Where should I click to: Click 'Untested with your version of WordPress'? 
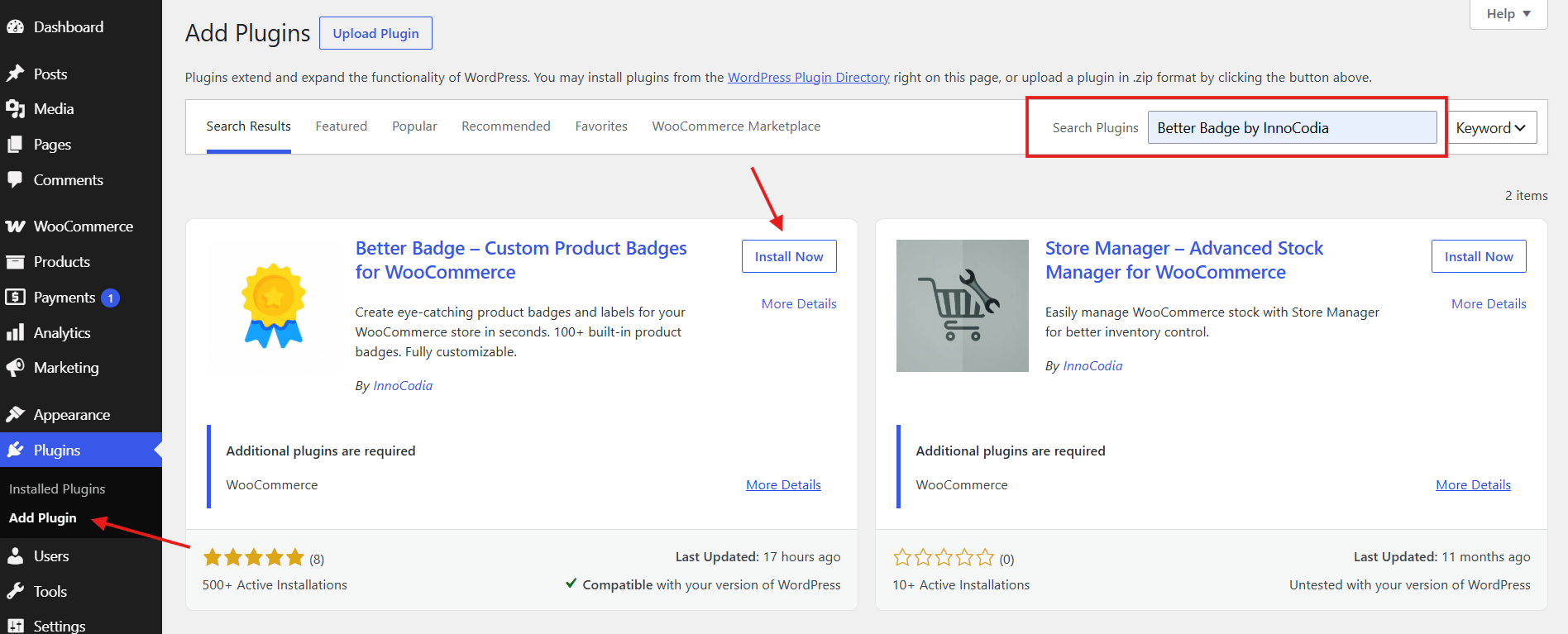[x=1409, y=585]
